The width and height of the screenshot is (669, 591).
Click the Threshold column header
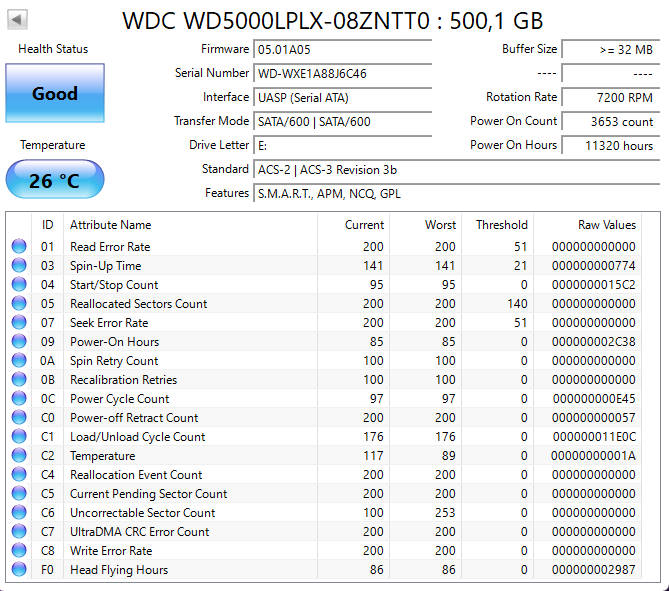(x=501, y=225)
